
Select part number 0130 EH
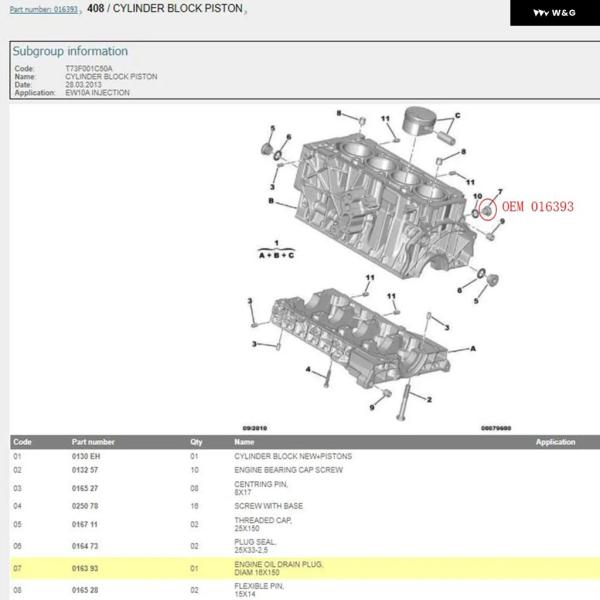[x=85, y=456]
